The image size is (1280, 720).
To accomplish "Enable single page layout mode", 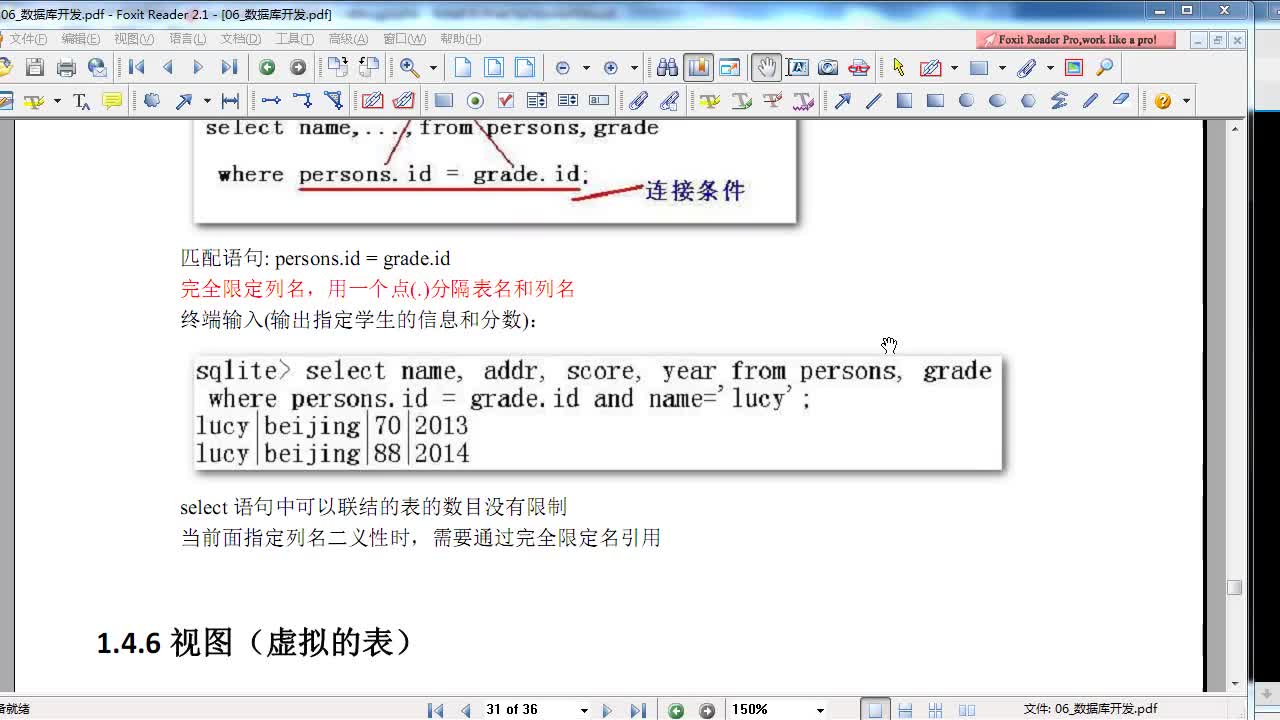I will point(875,710).
